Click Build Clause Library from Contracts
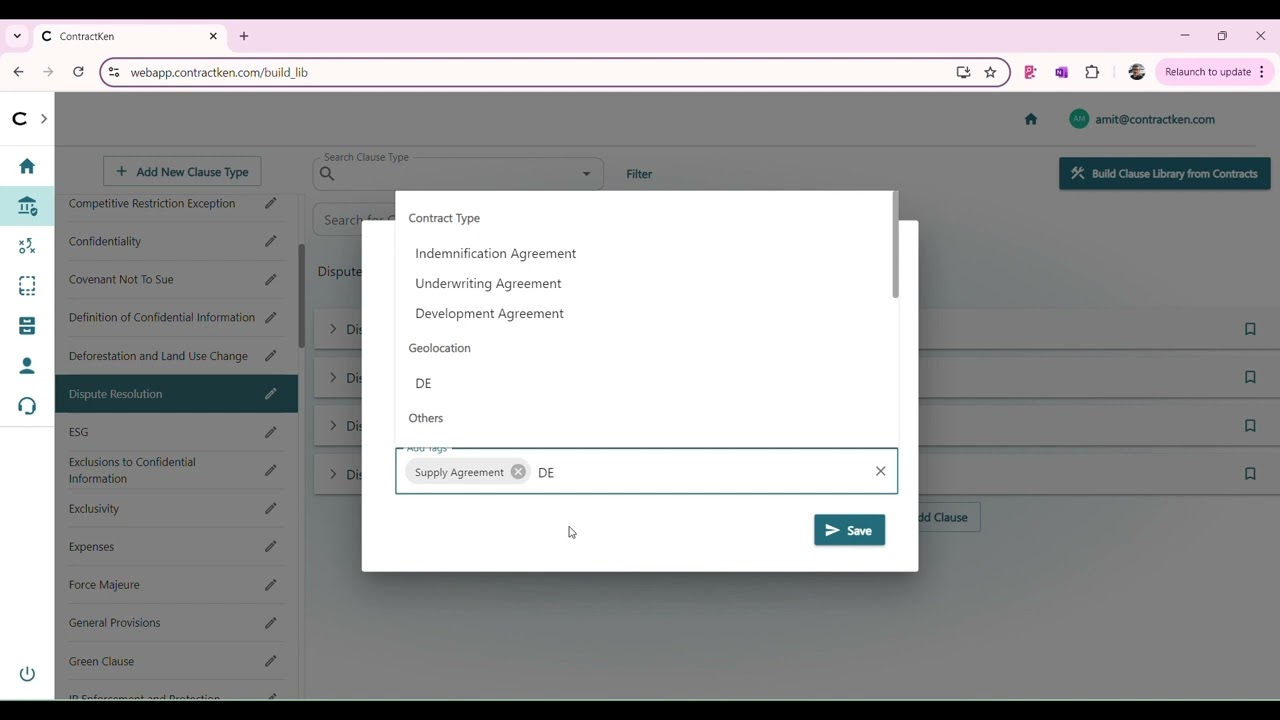Screen dimensions: 1280x720 pyautogui.click(x=1165, y=173)
